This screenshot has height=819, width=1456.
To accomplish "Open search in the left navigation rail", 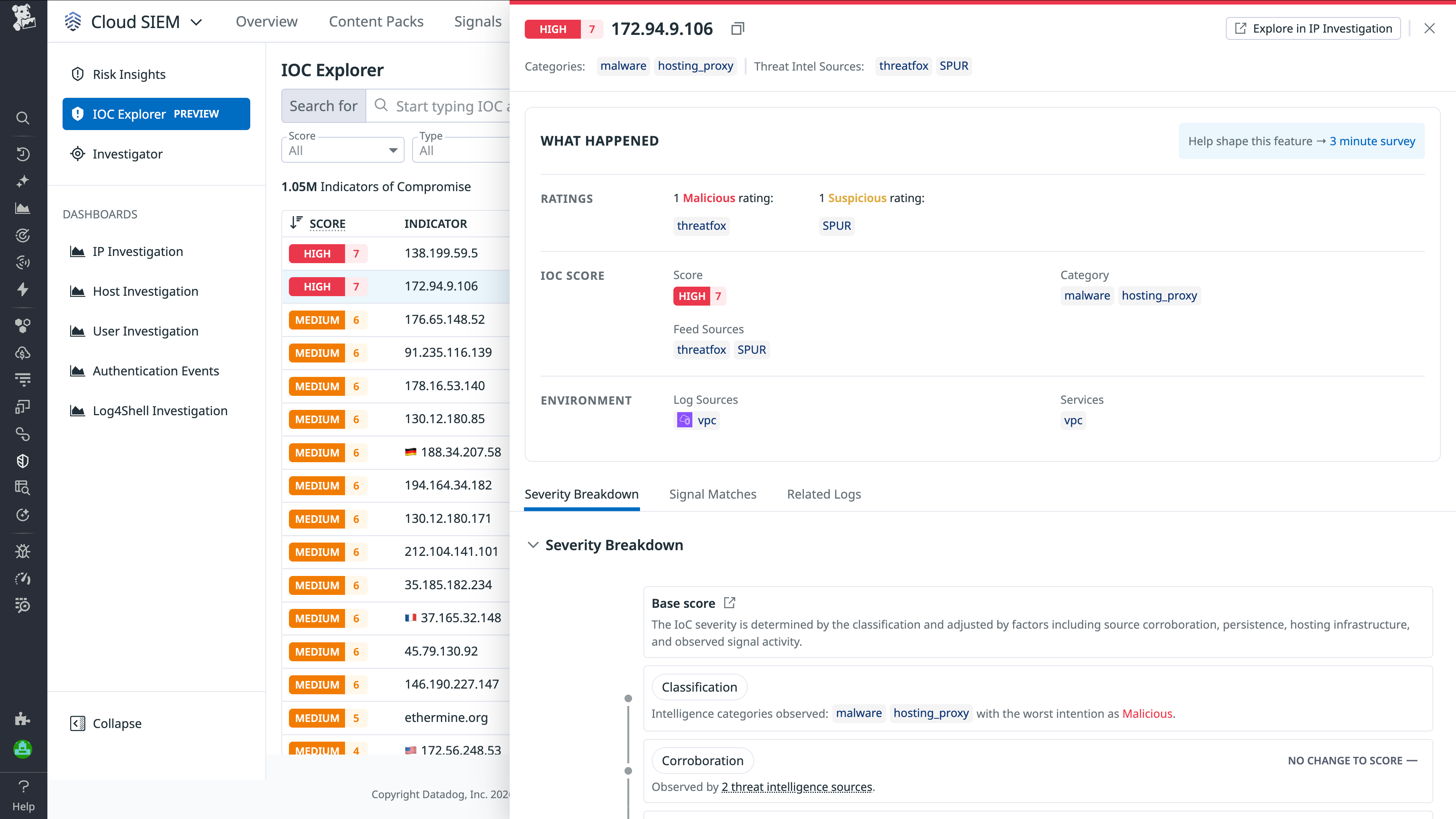I will click(x=23, y=118).
